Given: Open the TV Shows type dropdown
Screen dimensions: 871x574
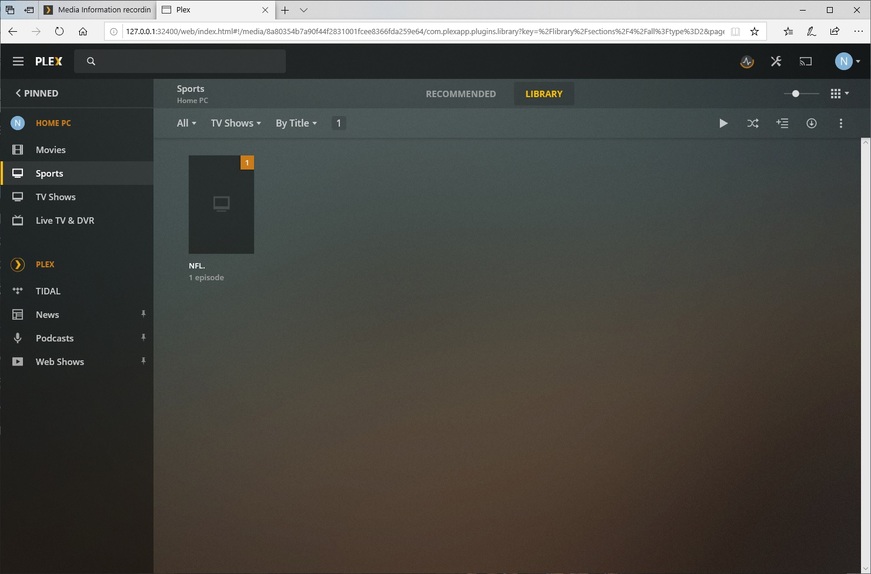Looking at the screenshot, I should click(236, 123).
